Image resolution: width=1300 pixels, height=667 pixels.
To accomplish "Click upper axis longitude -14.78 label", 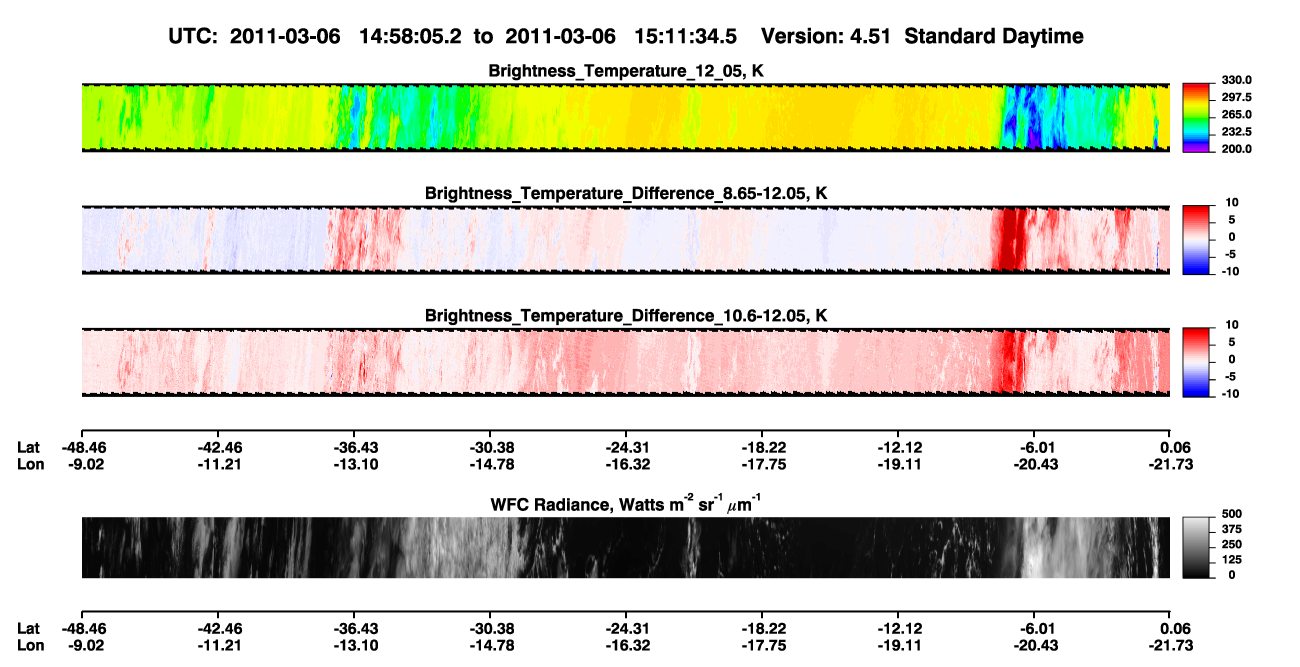I will (x=490, y=463).
